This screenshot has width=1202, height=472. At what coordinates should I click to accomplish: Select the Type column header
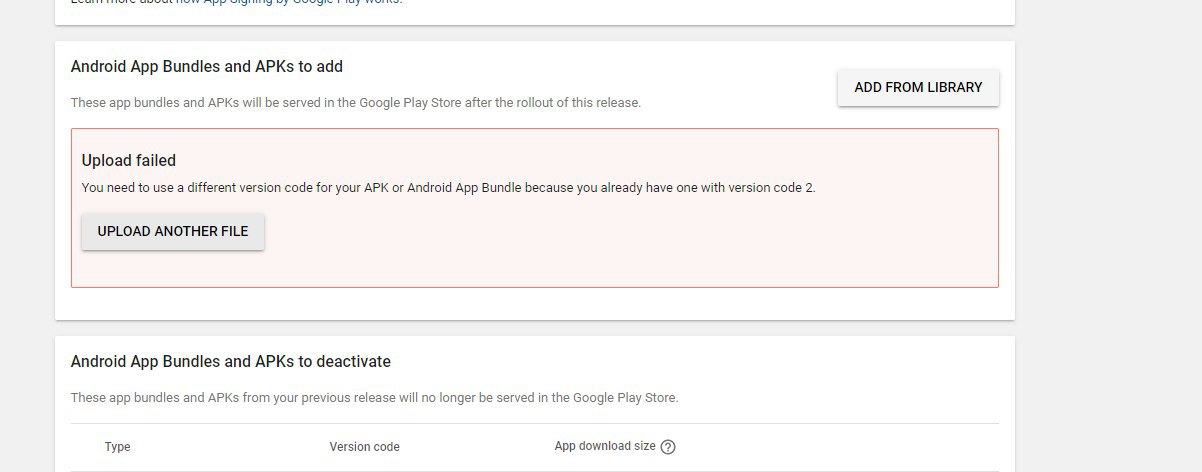click(x=117, y=447)
